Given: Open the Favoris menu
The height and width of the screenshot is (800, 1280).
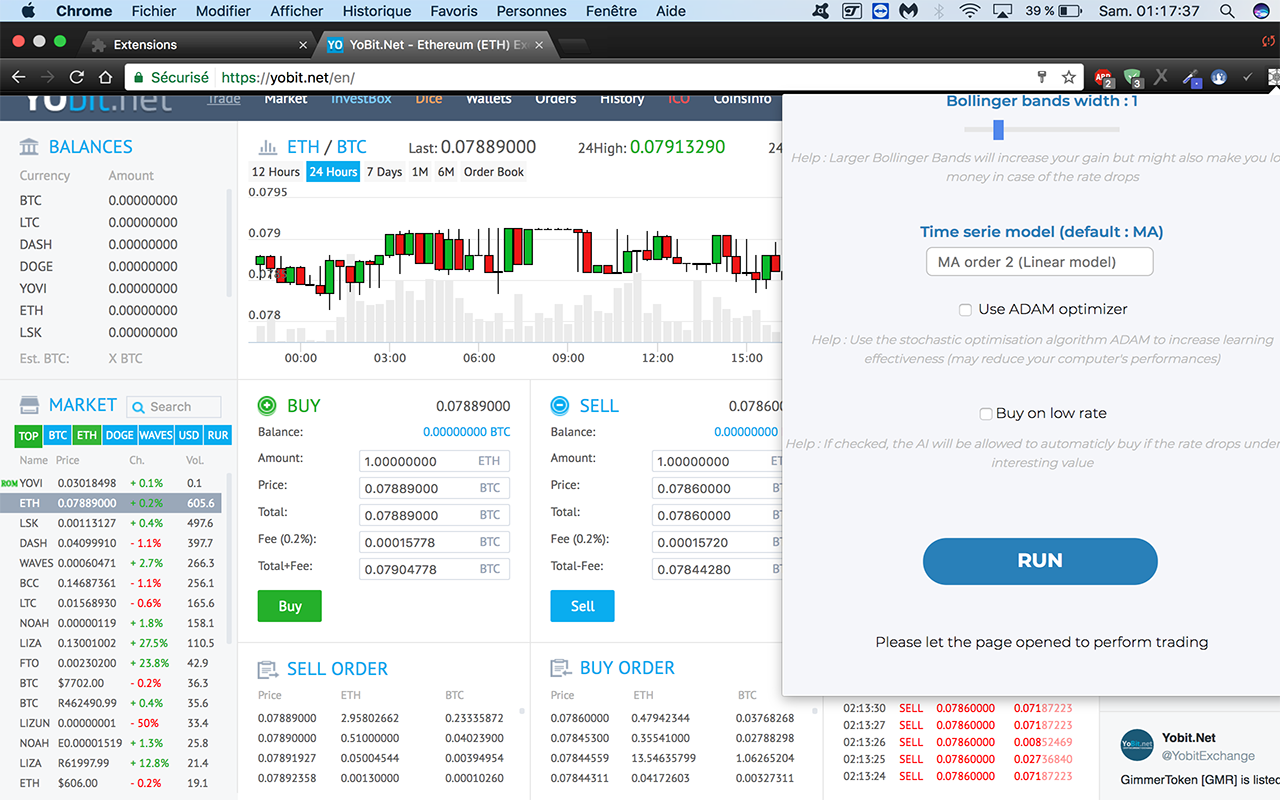Looking at the screenshot, I should [455, 11].
